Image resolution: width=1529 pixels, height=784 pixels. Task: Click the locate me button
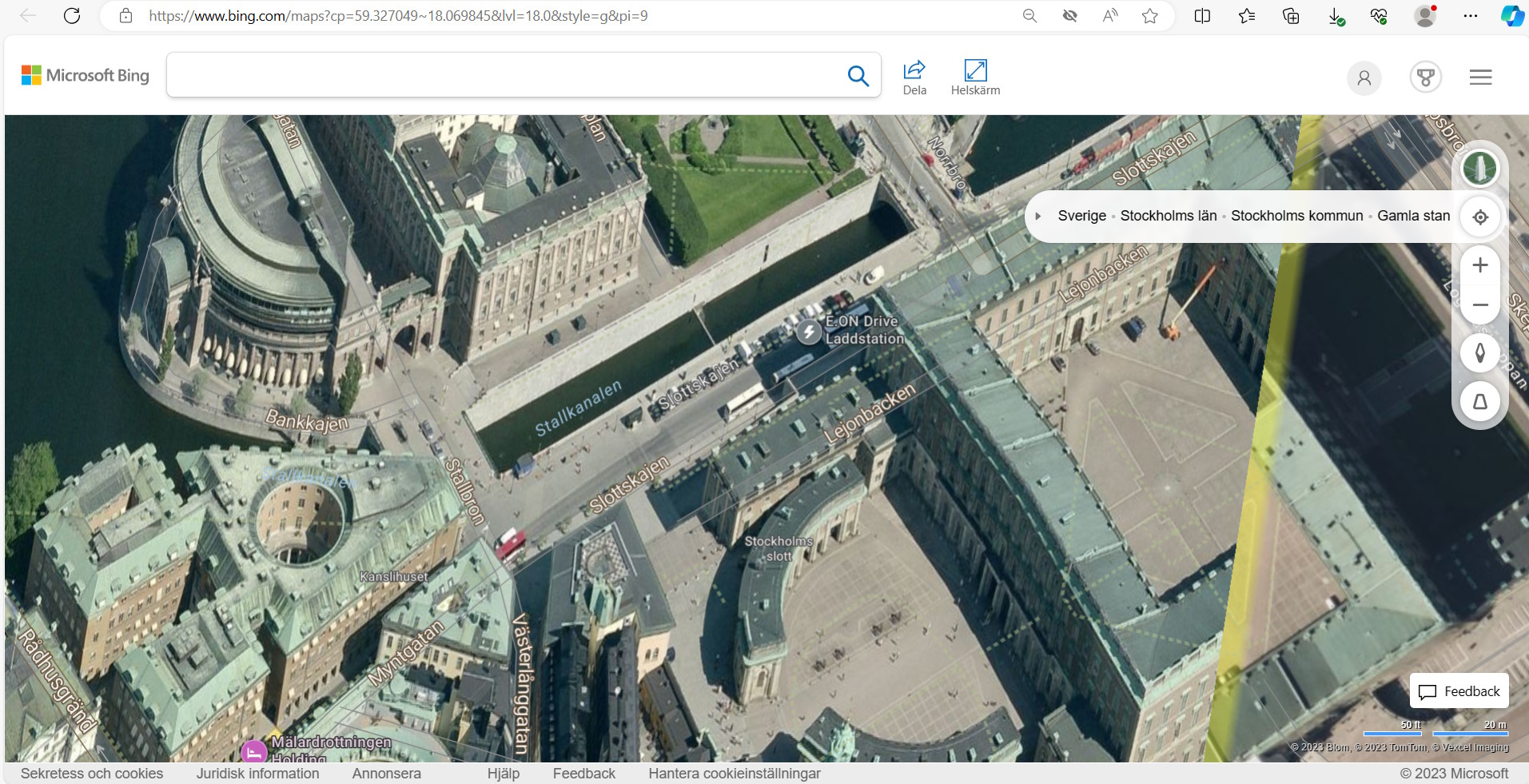1479,217
